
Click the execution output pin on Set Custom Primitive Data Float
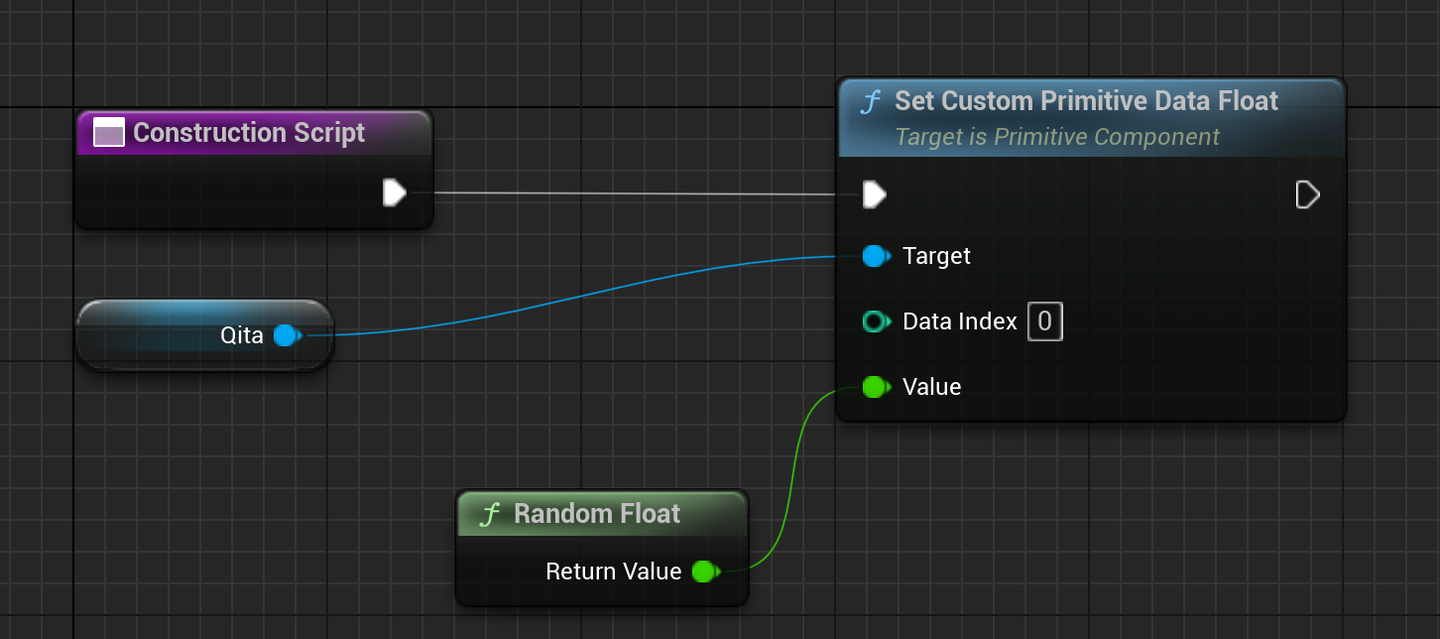[1307, 195]
